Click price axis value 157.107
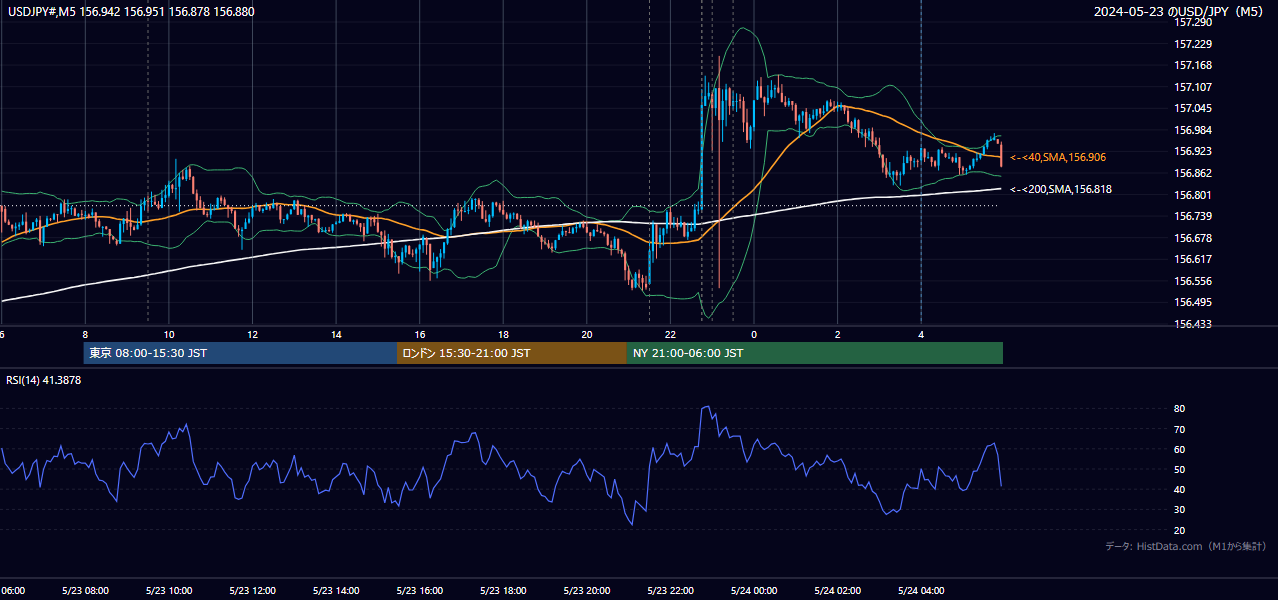The height and width of the screenshot is (600, 1278). (1192, 87)
